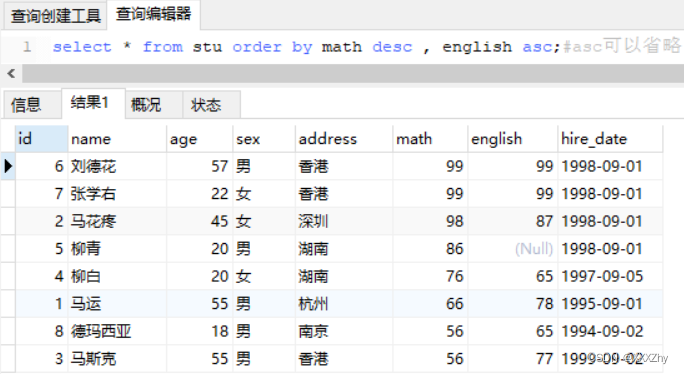The image size is (684, 374).
Task: Click the math column header
Action: click(430, 139)
